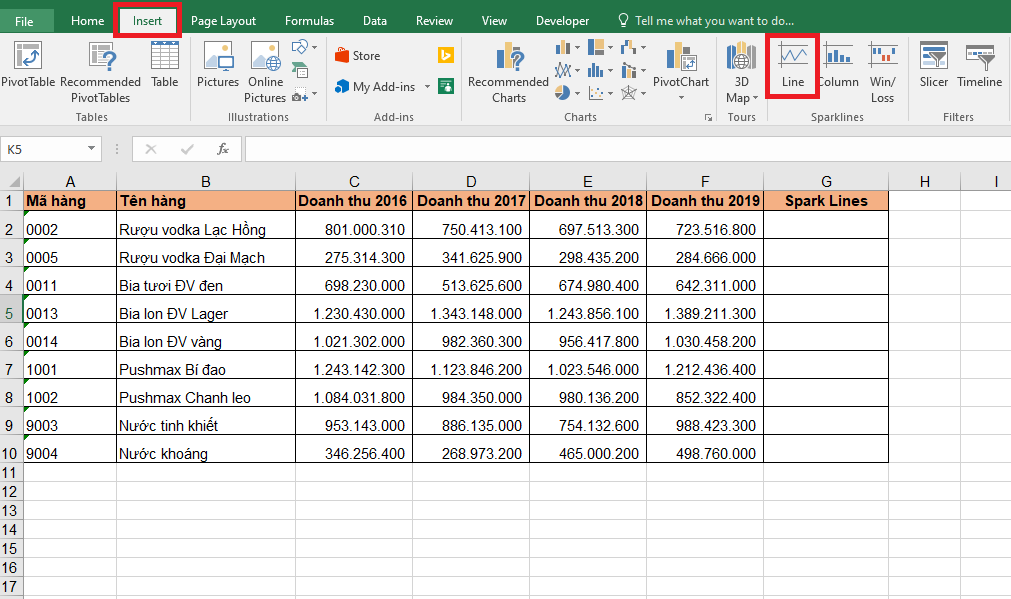The height and width of the screenshot is (599, 1011).
Task: Insert a Column sparkline
Action: [x=838, y=65]
